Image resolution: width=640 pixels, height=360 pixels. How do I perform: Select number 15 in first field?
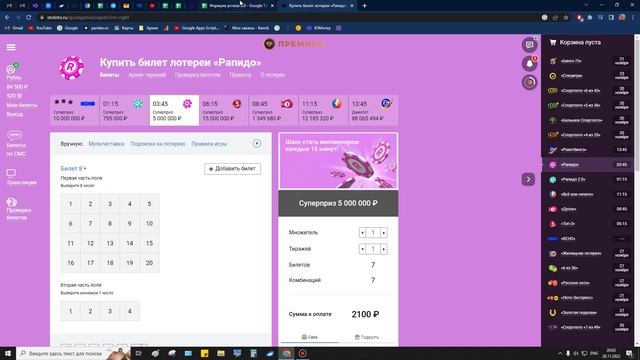click(149, 243)
